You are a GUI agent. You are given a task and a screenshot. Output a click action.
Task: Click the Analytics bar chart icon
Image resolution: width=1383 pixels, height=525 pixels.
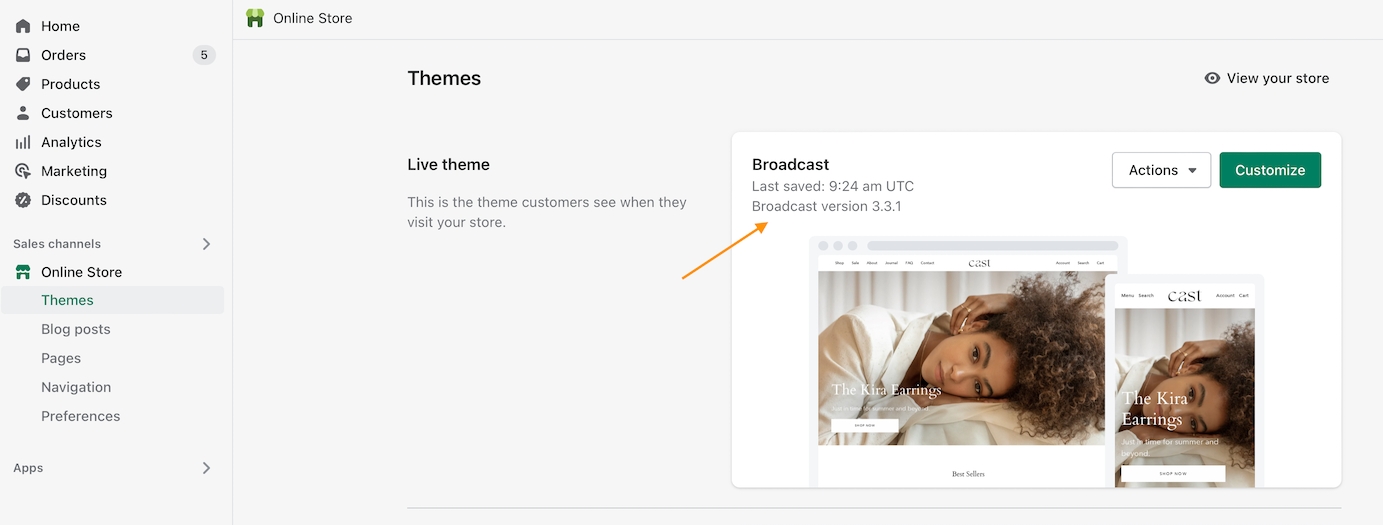click(x=23, y=142)
